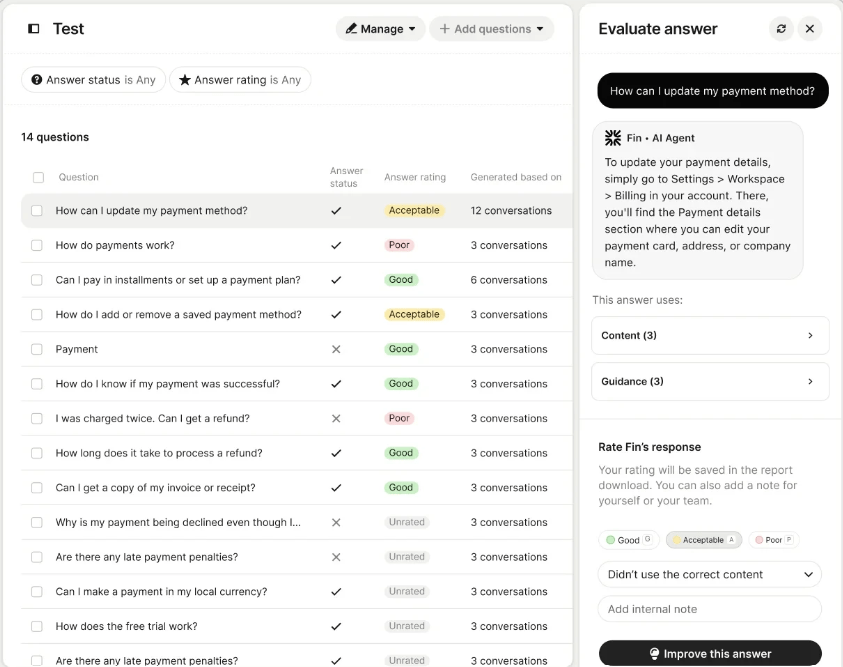Click the Fin AI Agent logo icon
This screenshot has width=843, height=667.
613,138
